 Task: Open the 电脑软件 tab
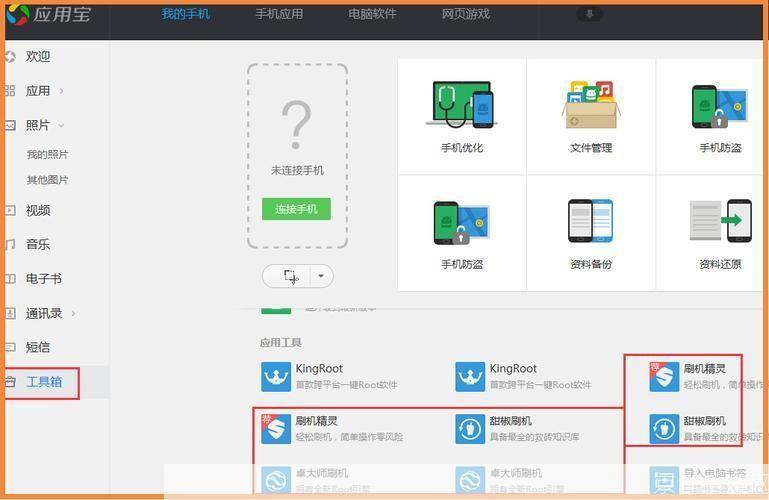372,14
